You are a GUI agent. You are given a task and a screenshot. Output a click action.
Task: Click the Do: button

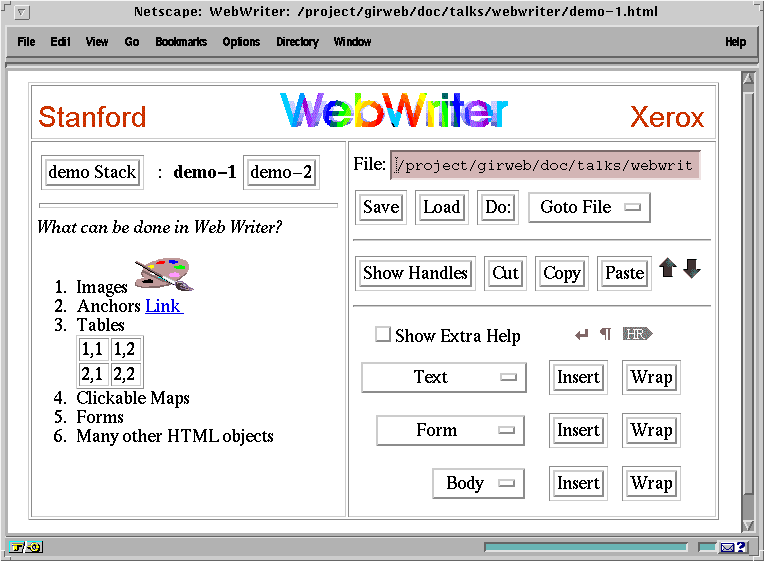498,207
